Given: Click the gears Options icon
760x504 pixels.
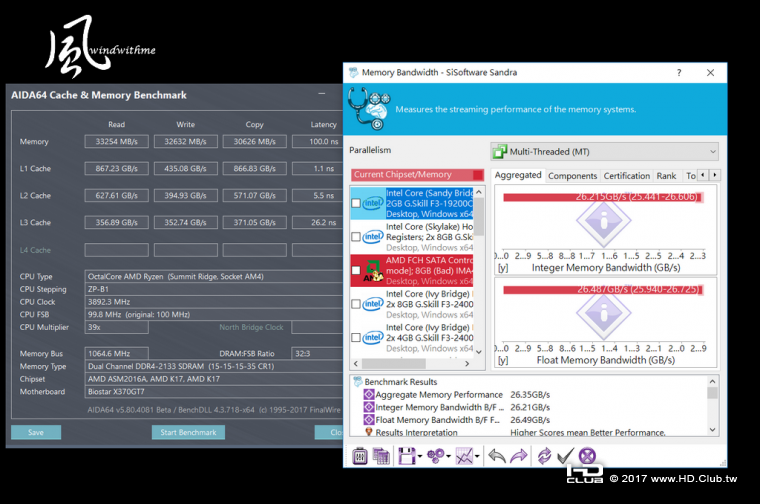Looking at the screenshot, I should coord(436,456).
